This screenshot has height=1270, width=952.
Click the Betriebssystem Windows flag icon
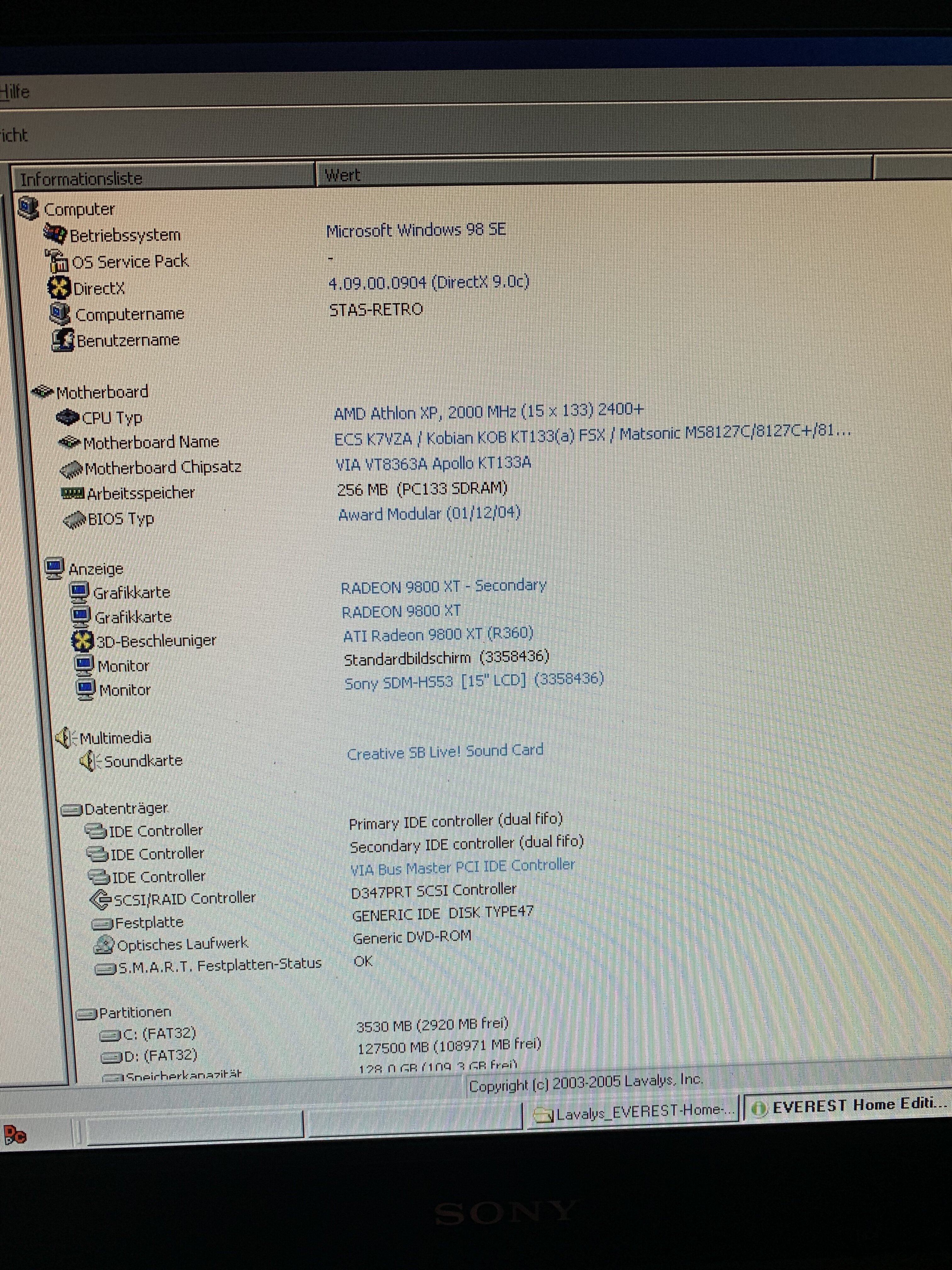(56, 234)
